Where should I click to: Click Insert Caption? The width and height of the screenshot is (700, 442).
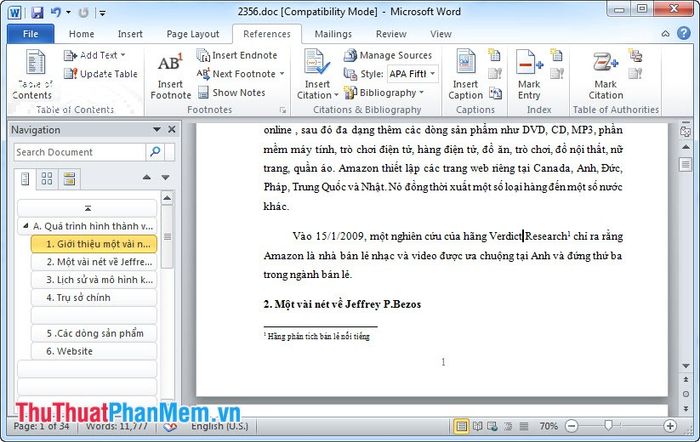pyautogui.click(x=465, y=75)
